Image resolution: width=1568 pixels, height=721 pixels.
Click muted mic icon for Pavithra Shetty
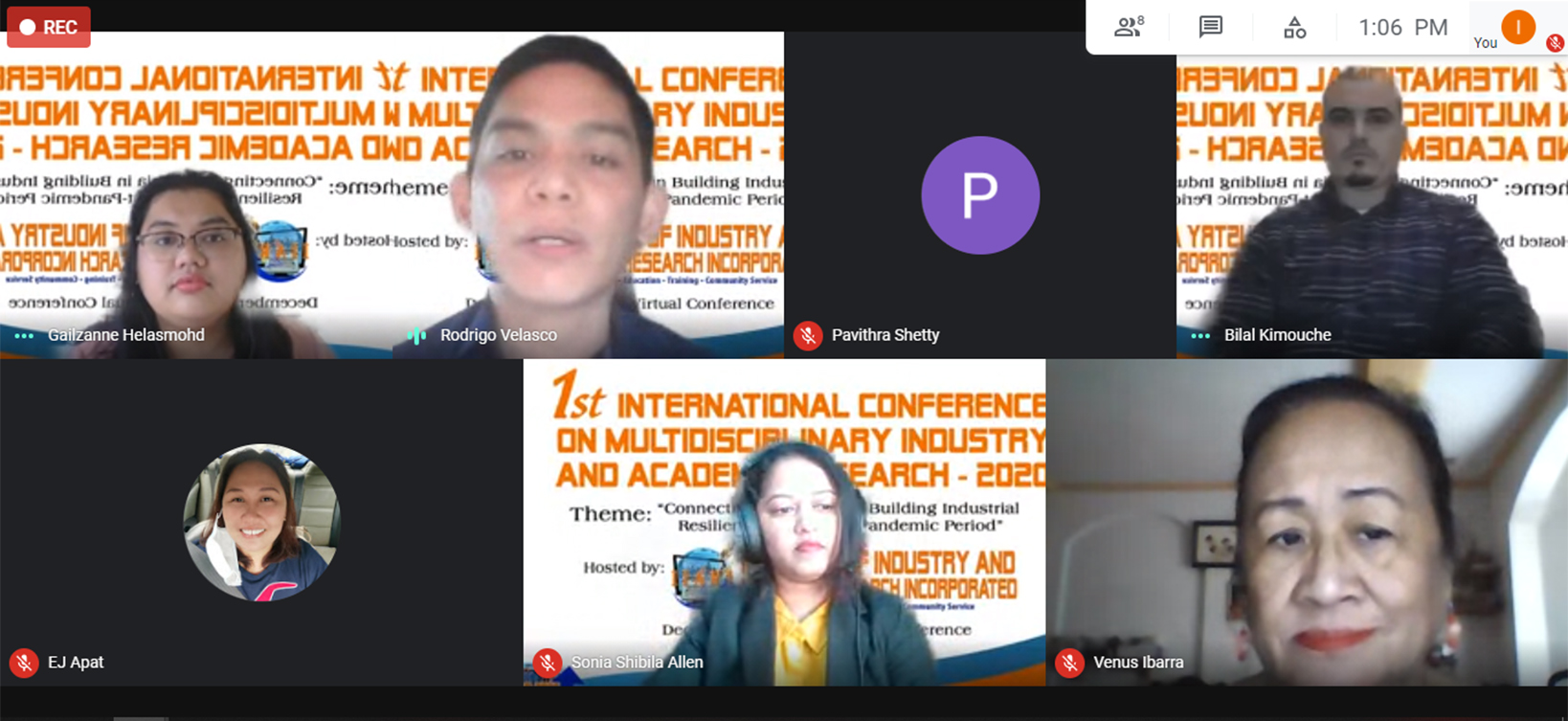point(808,335)
